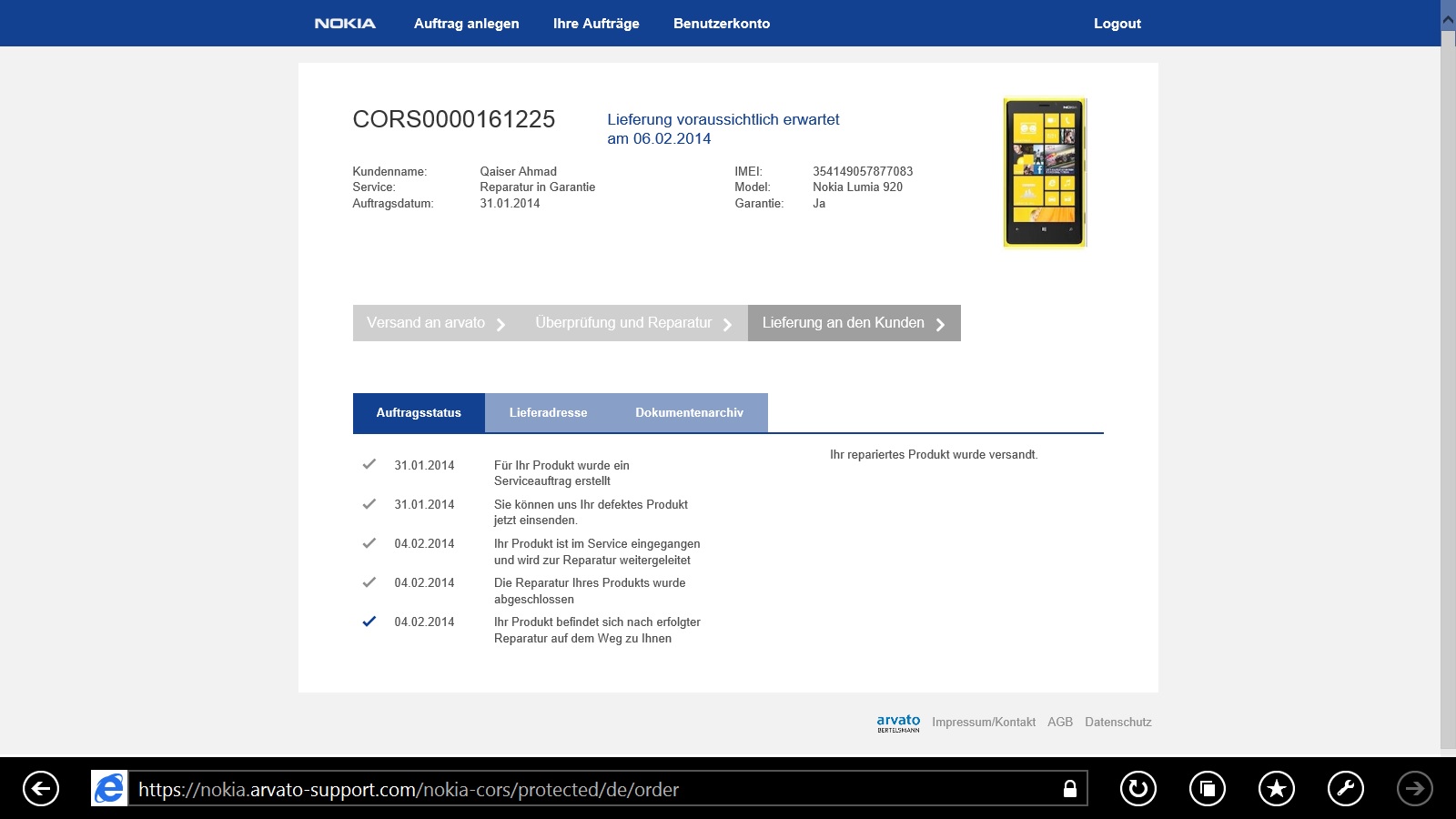The width and height of the screenshot is (1456, 819).
Task: Click chevron arrow next to Versand an arvato
Action: (500, 325)
